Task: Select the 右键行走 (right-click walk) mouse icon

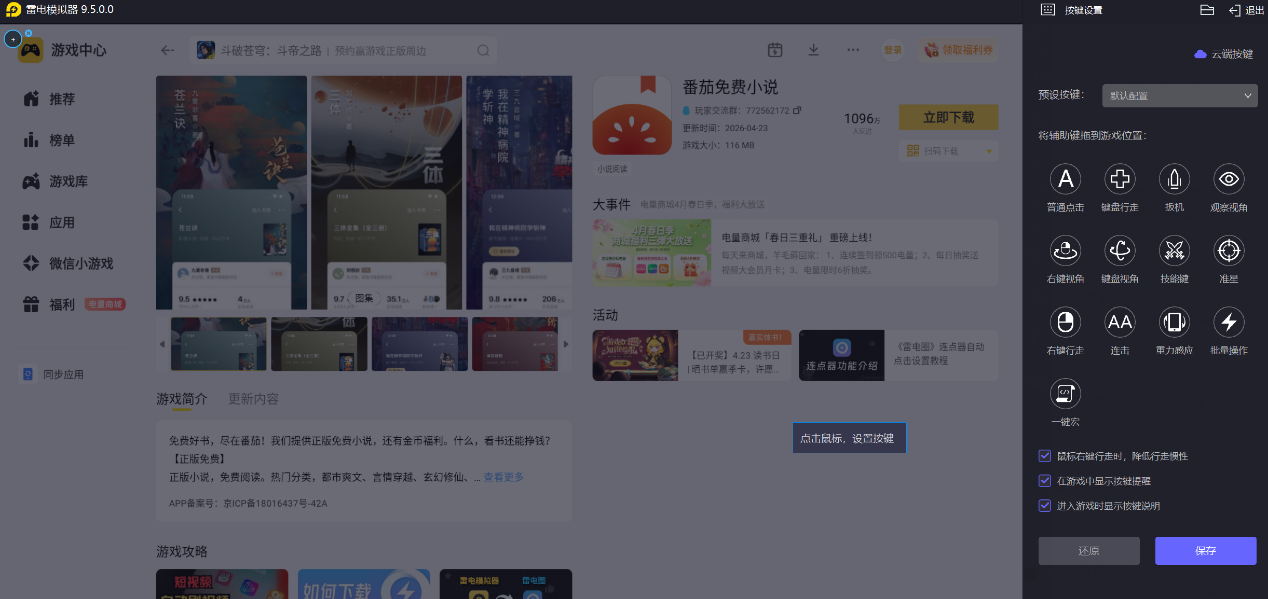Action: 1065,322
